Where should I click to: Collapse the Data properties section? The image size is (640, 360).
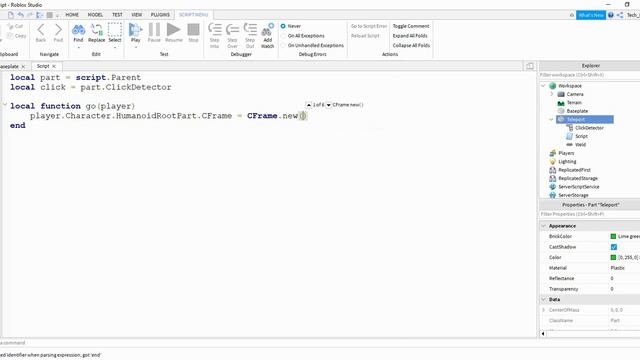click(x=543, y=300)
